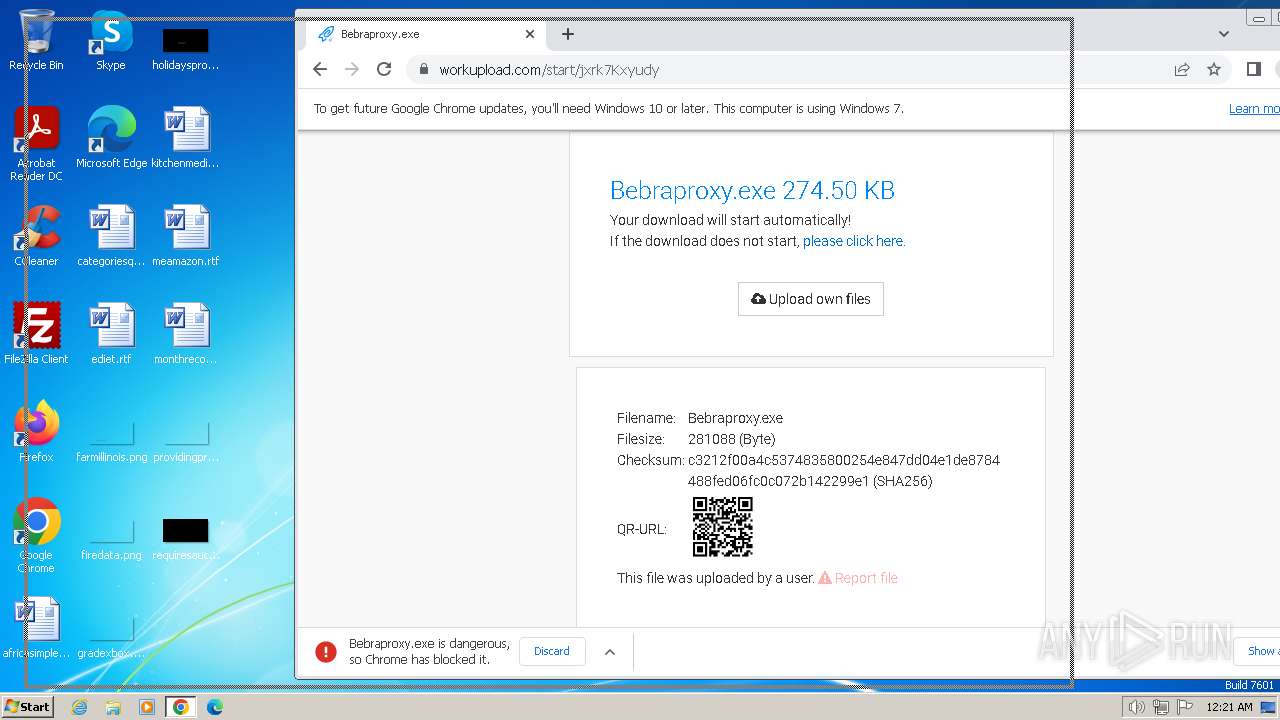
Task: Click the Bebraproxy.exe 274.50 KB heading
Action: point(752,190)
